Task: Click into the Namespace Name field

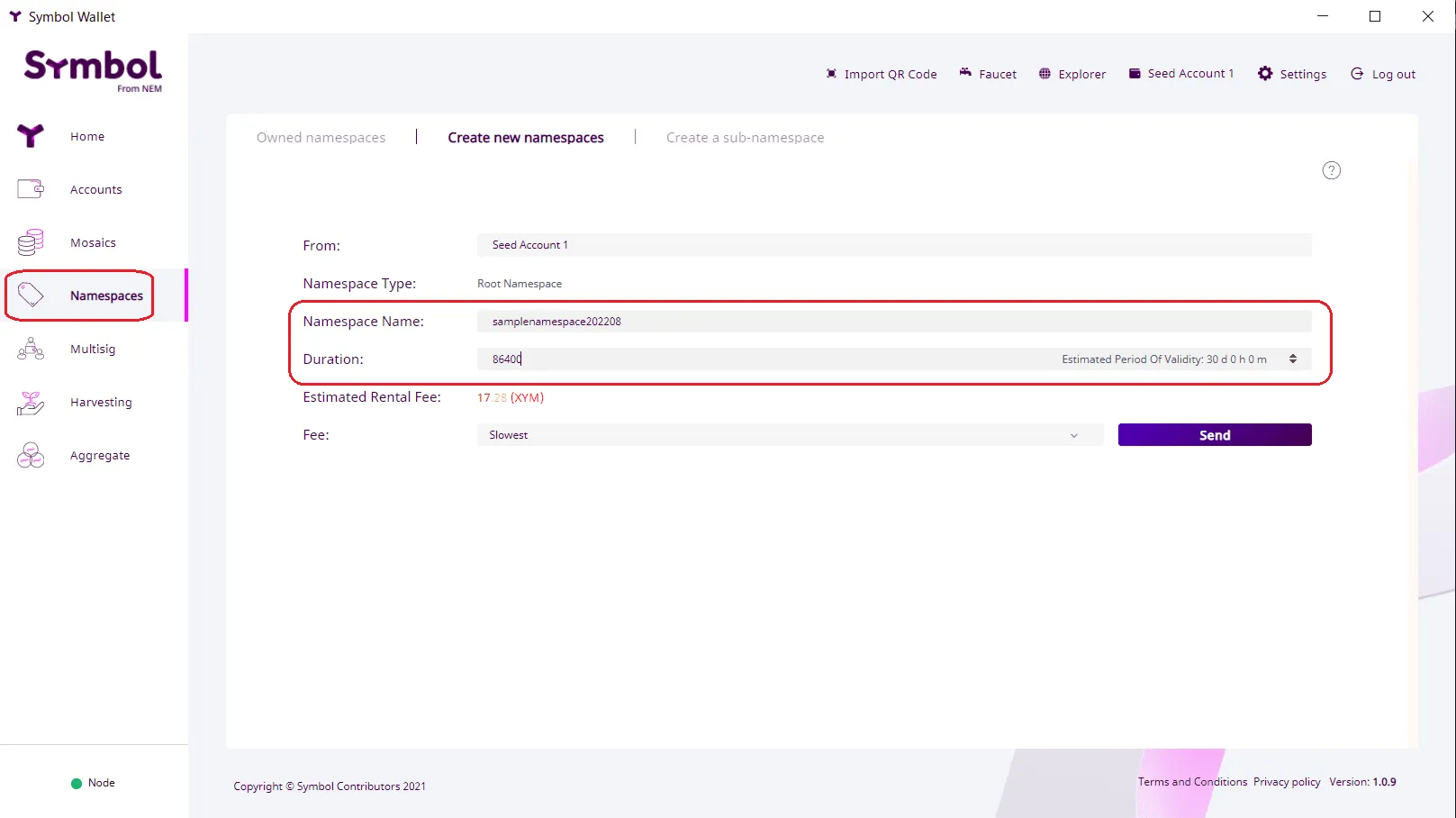Action: (x=893, y=322)
